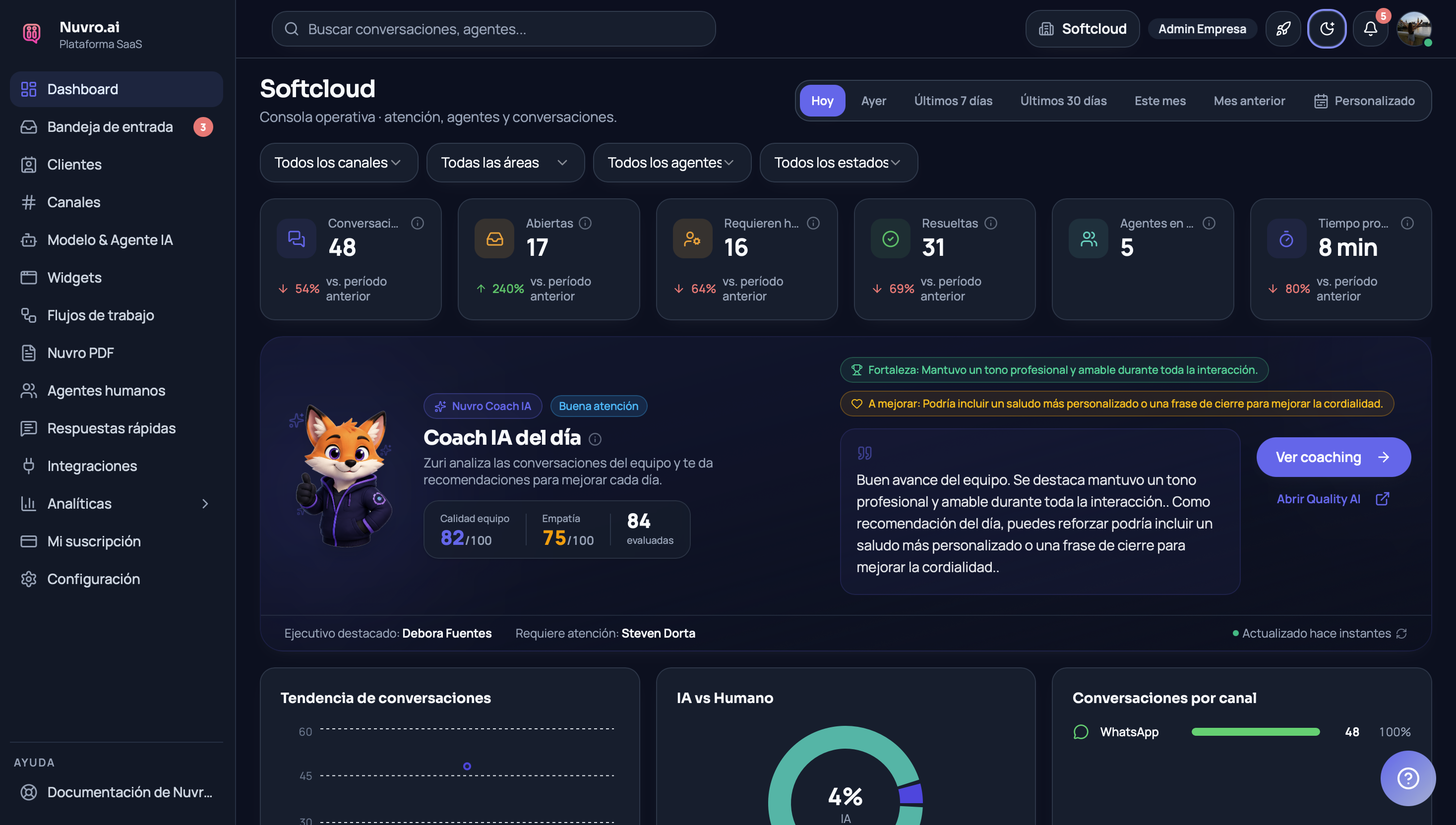Click the info icon on Tiempo promedio card
1456x825 pixels.
click(1407, 223)
